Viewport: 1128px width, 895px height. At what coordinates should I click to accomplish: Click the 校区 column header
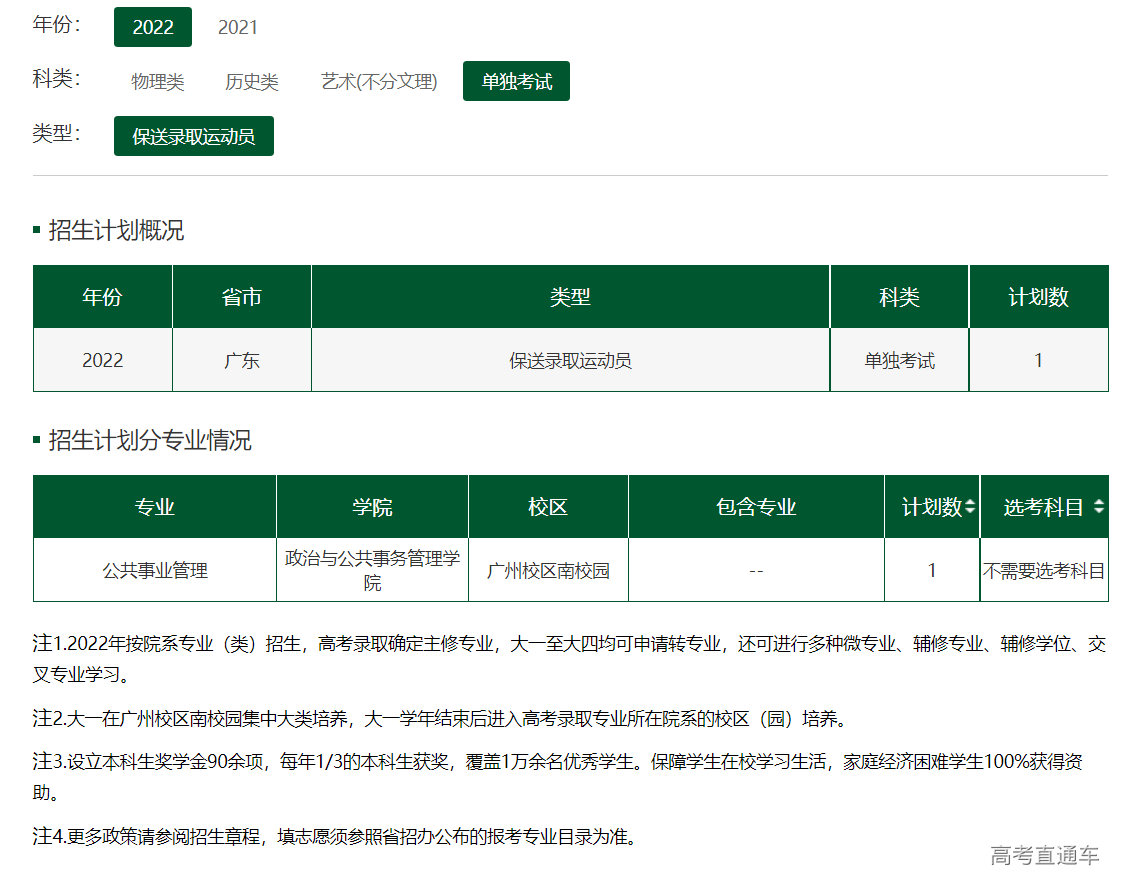coord(548,507)
